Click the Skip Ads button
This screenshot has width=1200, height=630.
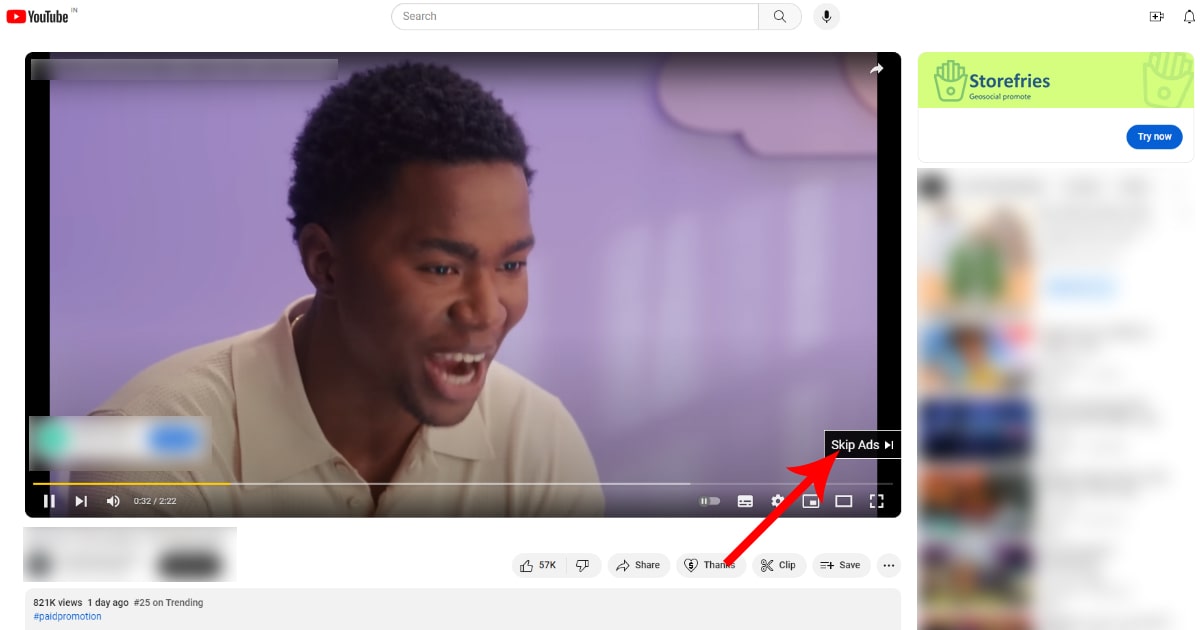pos(861,445)
